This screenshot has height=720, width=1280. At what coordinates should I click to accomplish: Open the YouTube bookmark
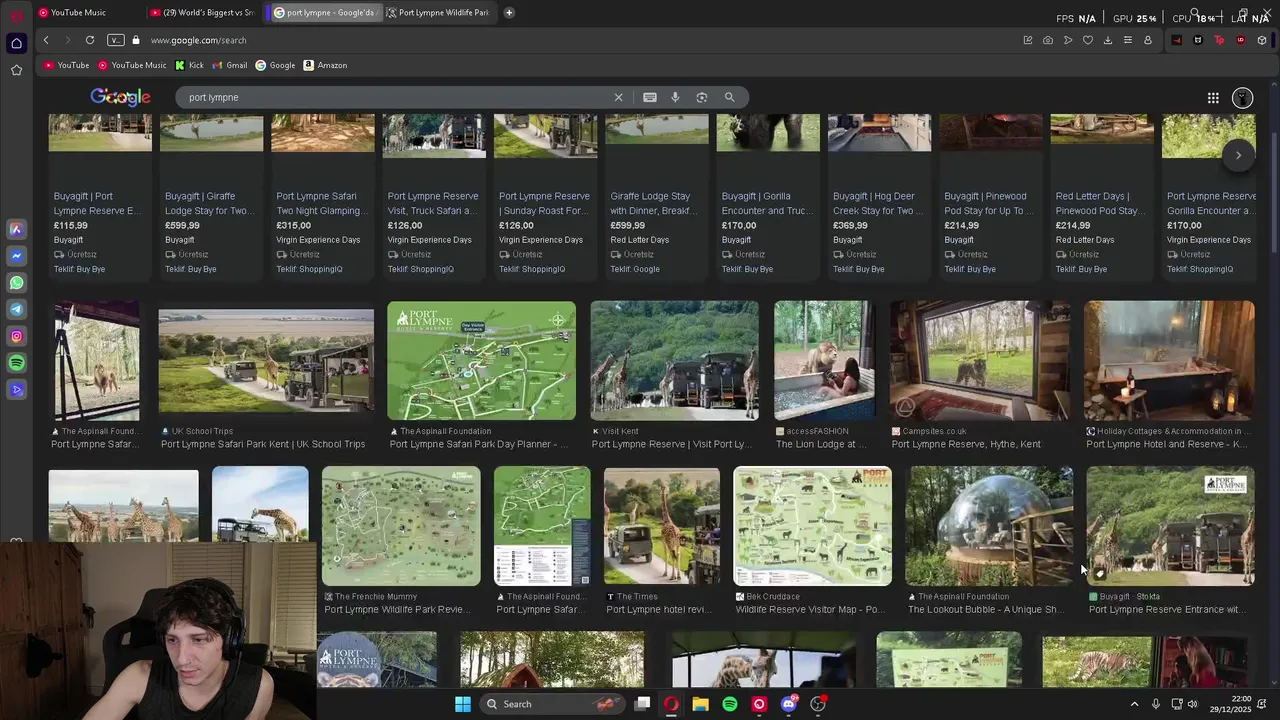click(x=67, y=65)
